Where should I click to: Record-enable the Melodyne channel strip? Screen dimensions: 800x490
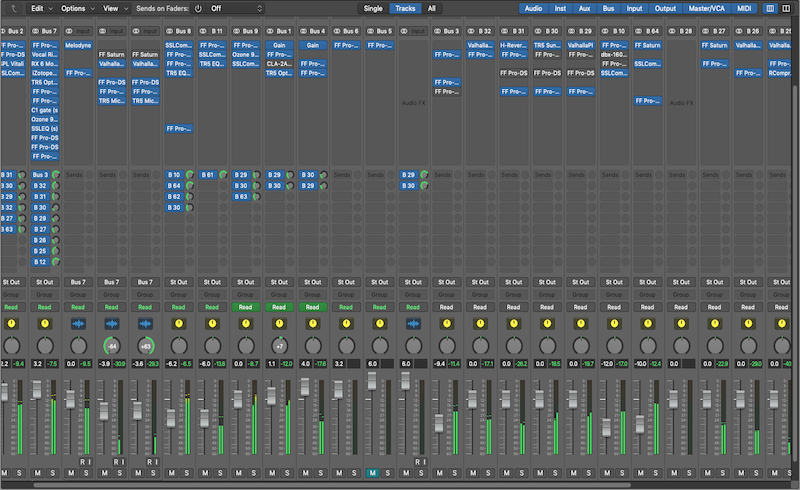coord(82,461)
